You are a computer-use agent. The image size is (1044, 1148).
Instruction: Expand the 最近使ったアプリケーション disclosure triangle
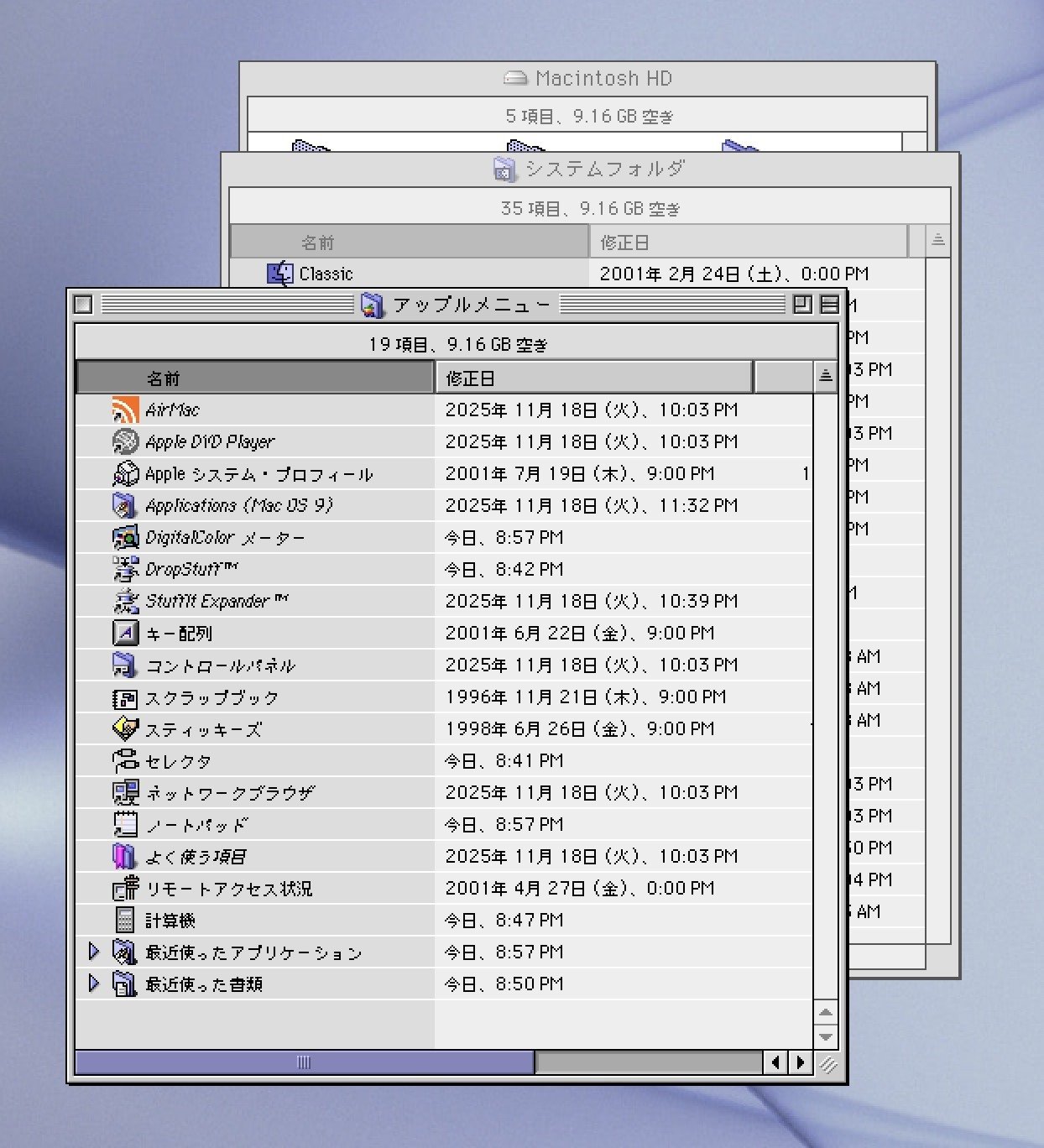pos(94,952)
